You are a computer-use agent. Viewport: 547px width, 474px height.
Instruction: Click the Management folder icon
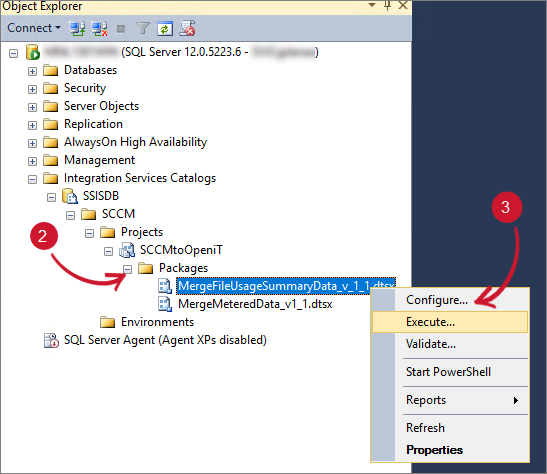[51, 160]
